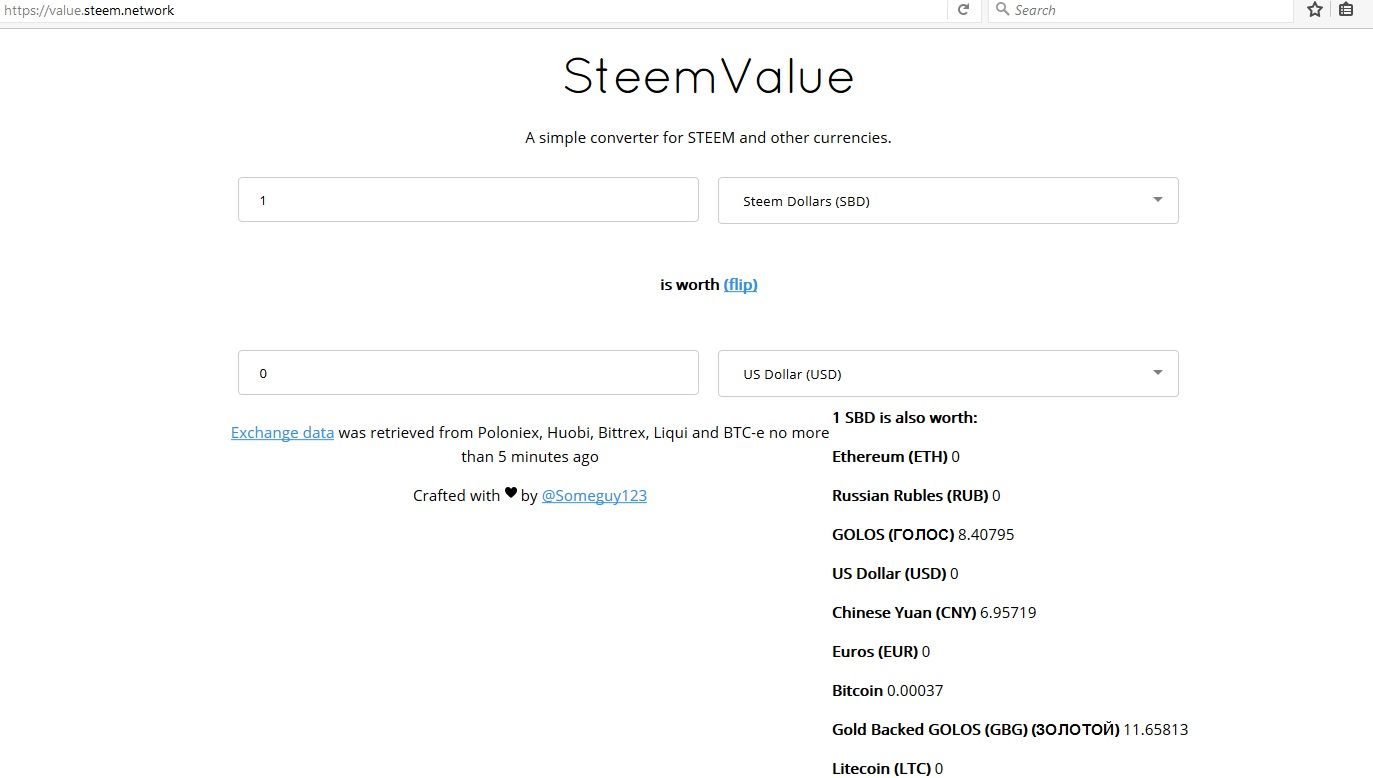Click the Ethereum (ETH) 0 row
Viewport: 1373px width, 778px height.
[896, 457]
